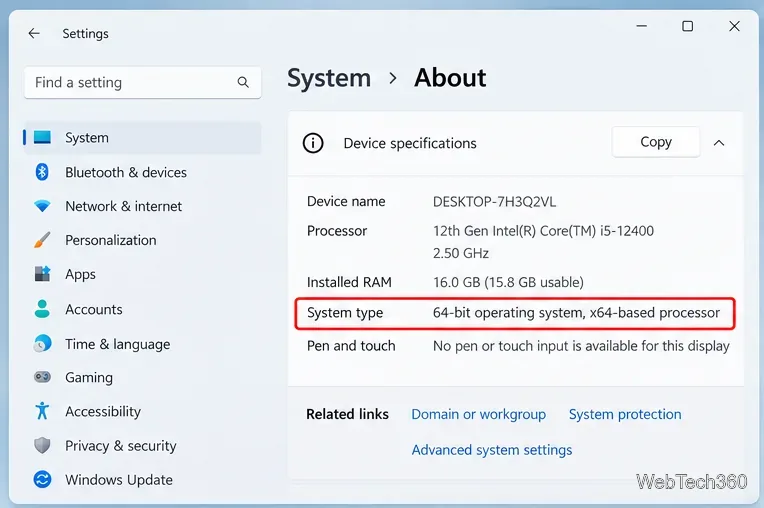Click the Accounts person icon

point(42,309)
